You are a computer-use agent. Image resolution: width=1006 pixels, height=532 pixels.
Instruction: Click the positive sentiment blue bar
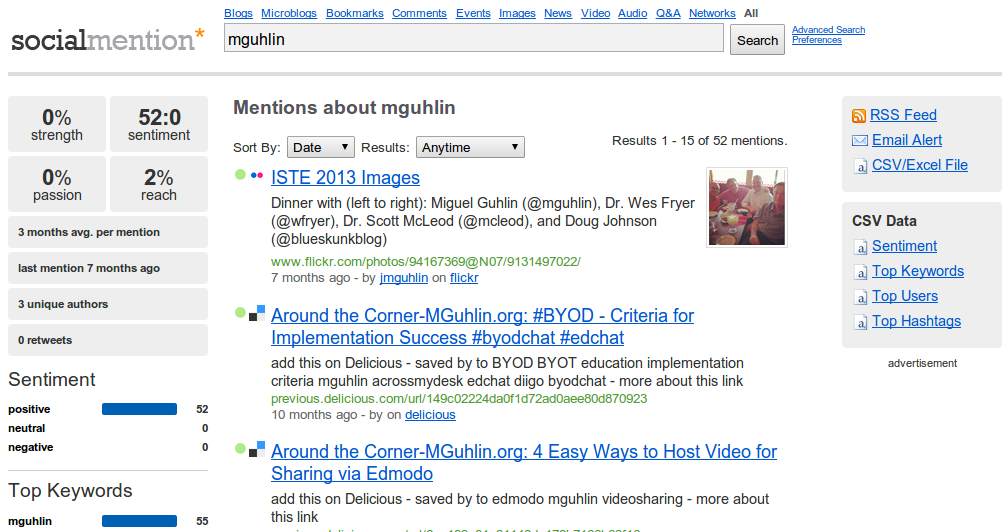click(139, 409)
